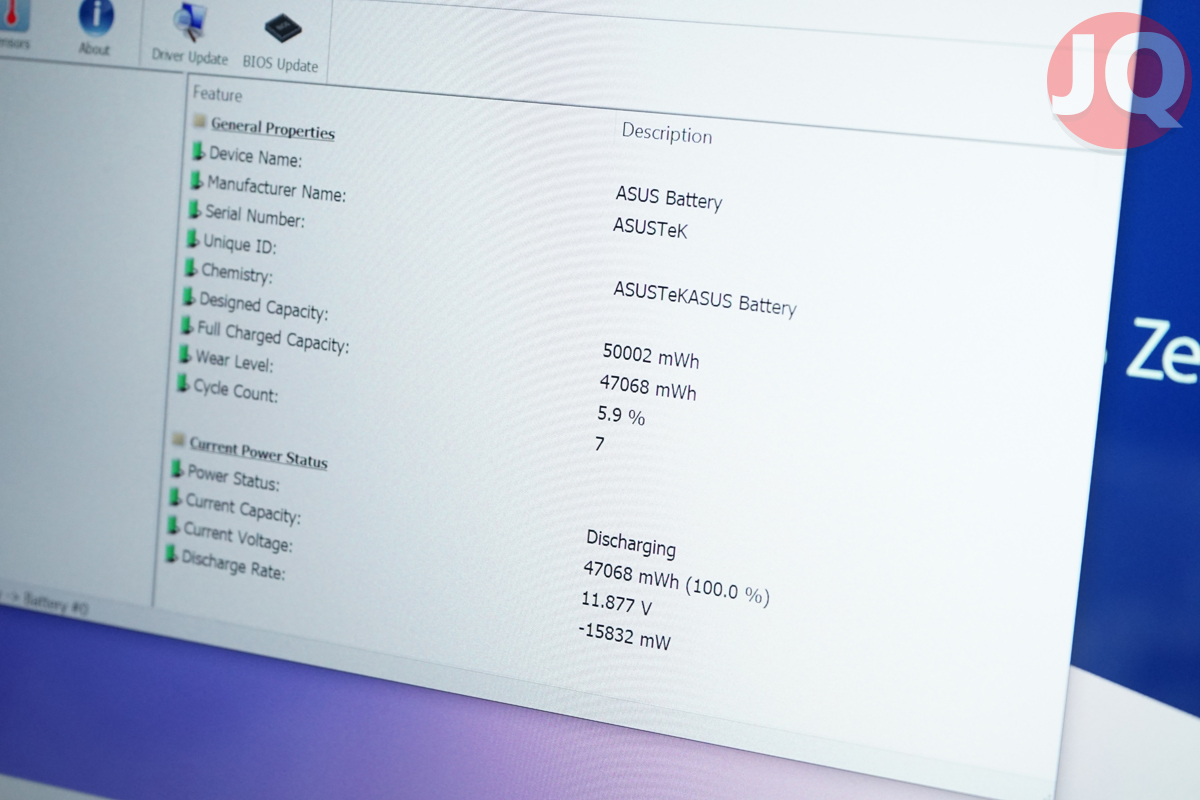Screen dimensions: 1200x800
Task: Click the 'Manufacturer Name:' label
Action: [x=276, y=189]
